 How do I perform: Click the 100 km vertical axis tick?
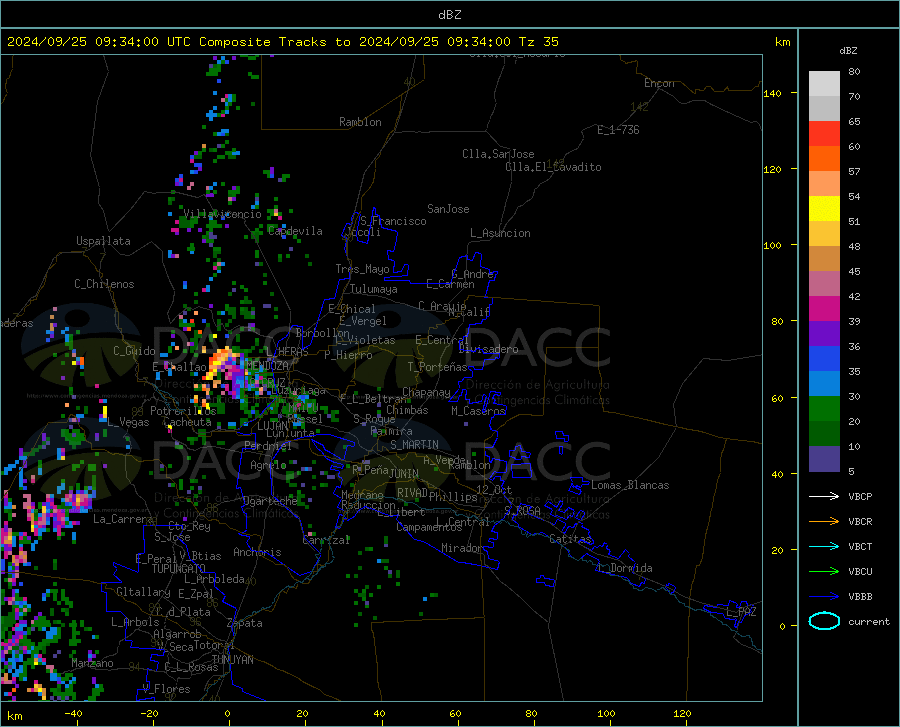tap(772, 246)
